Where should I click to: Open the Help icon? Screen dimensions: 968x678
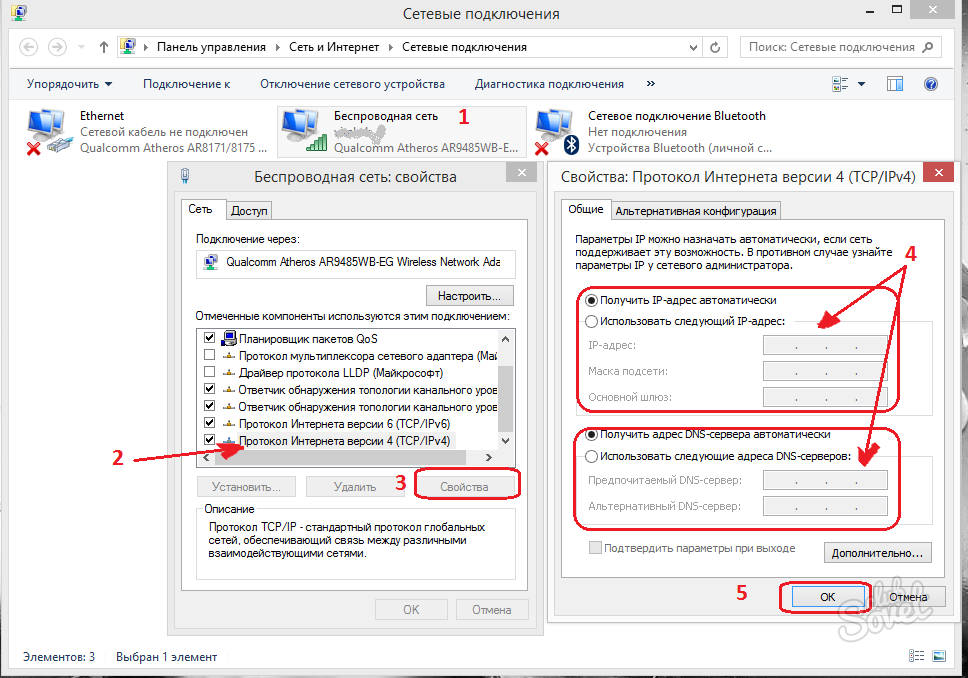pos(931,84)
